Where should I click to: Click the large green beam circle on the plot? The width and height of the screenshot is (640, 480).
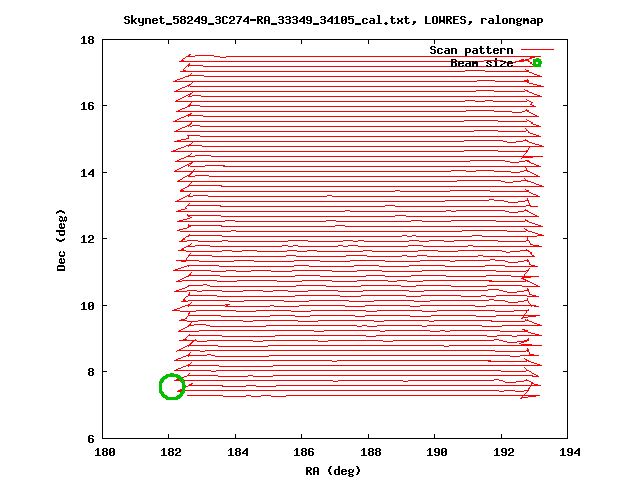tap(172, 387)
